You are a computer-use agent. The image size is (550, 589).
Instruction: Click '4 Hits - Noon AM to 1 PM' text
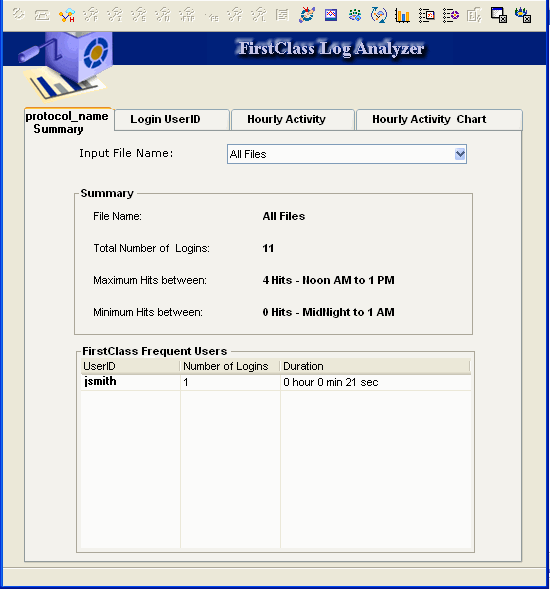click(329, 280)
